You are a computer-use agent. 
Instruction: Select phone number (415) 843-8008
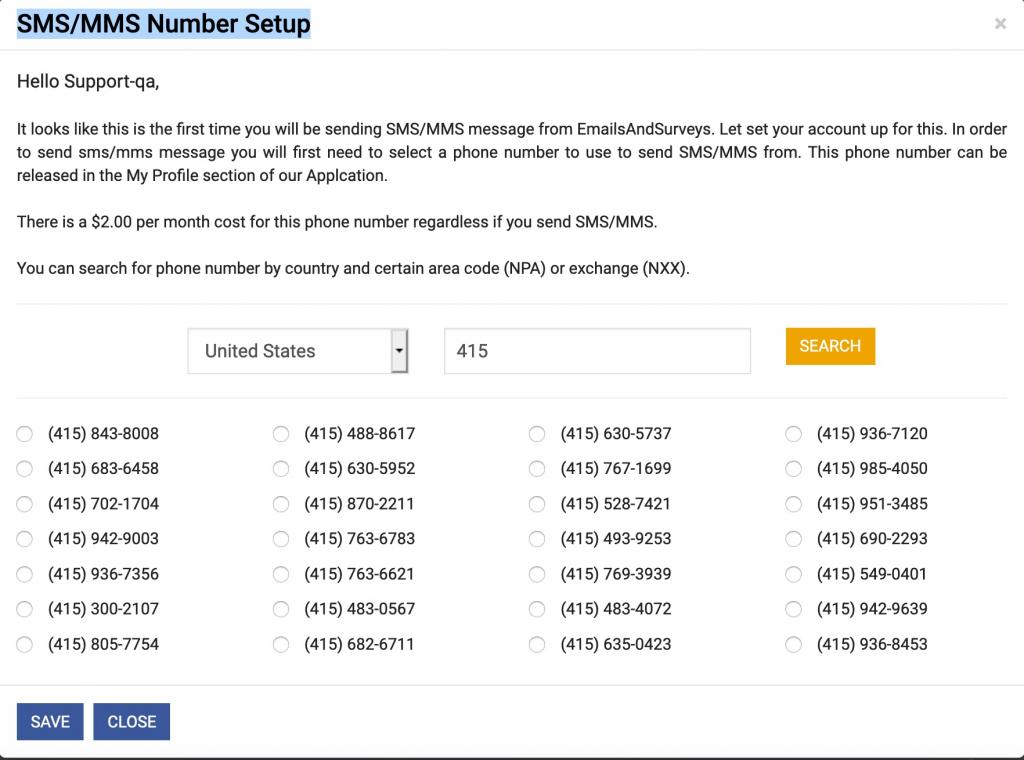pos(25,434)
